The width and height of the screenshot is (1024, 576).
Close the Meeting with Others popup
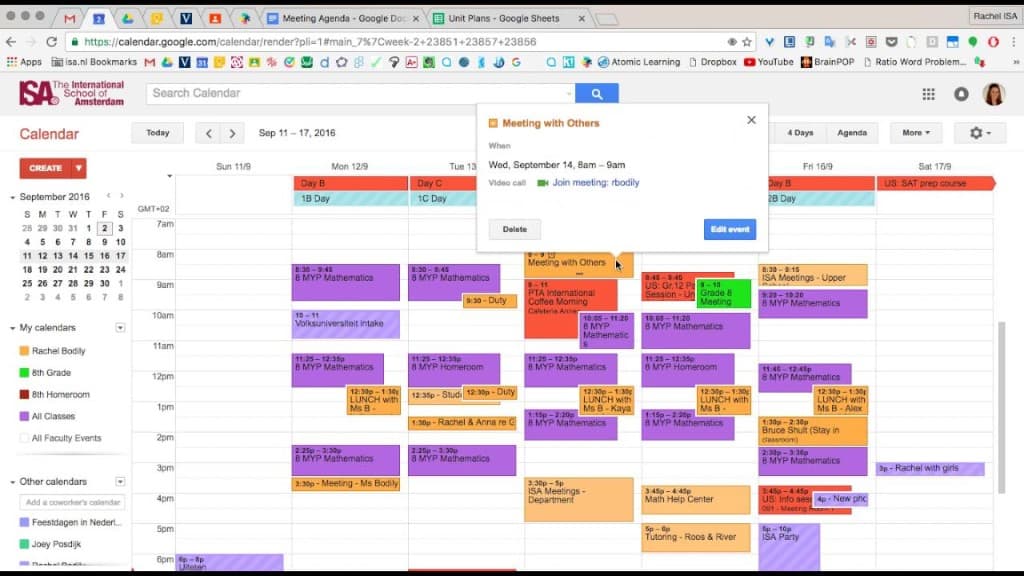click(751, 120)
